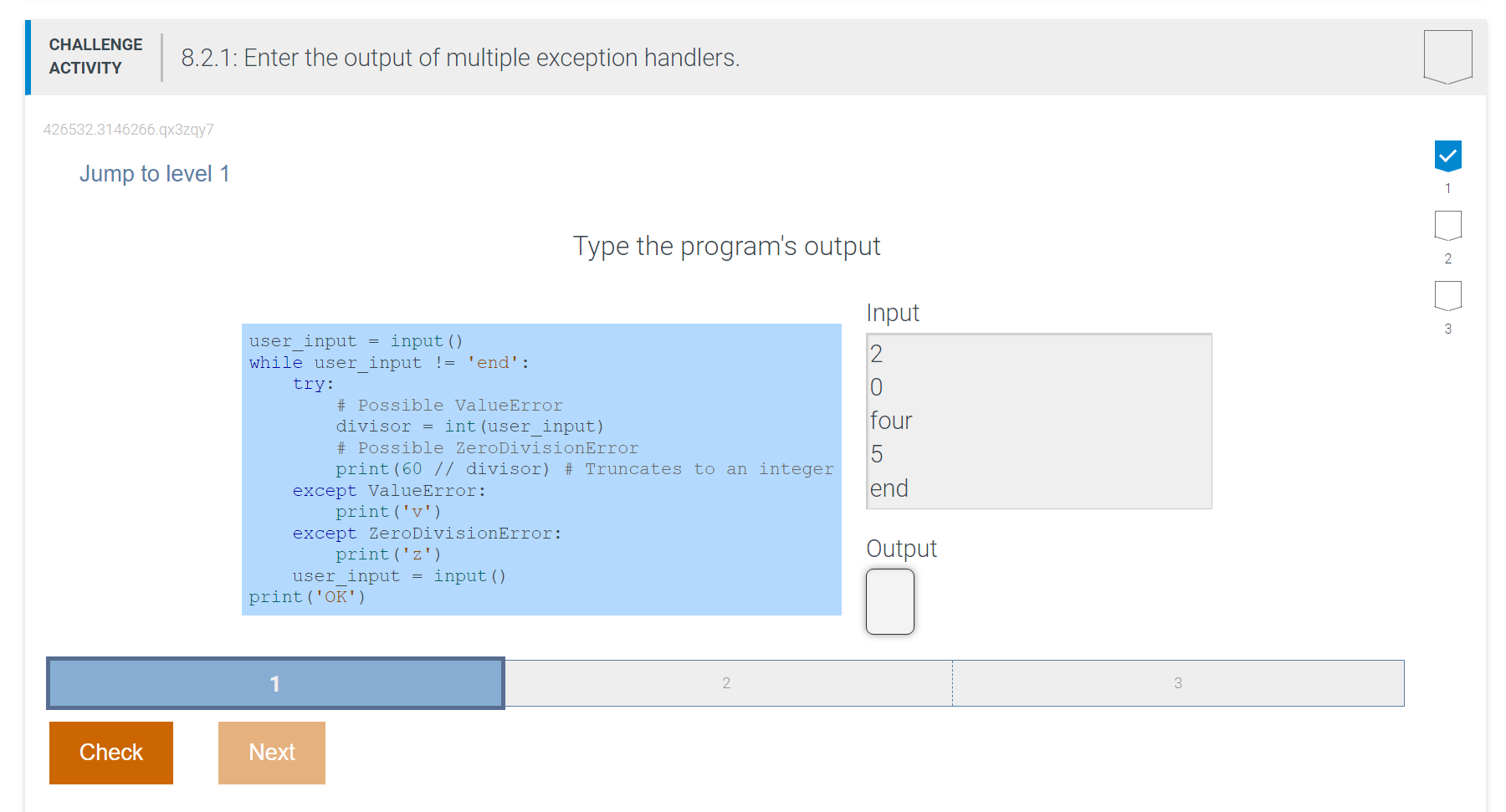Image resolution: width=1506 pixels, height=812 pixels.
Task: Click the shield icon above the number 3
Action: click(1447, 296)
